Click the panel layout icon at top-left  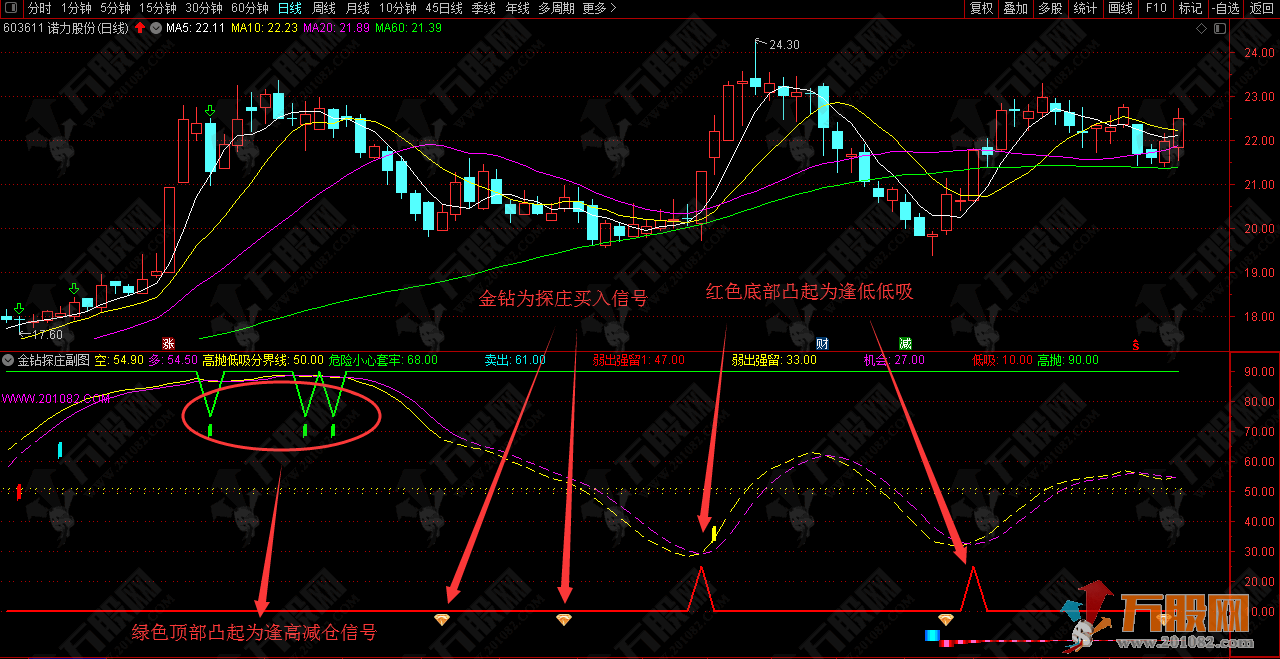pyautogui.click(x=10, y=8)
